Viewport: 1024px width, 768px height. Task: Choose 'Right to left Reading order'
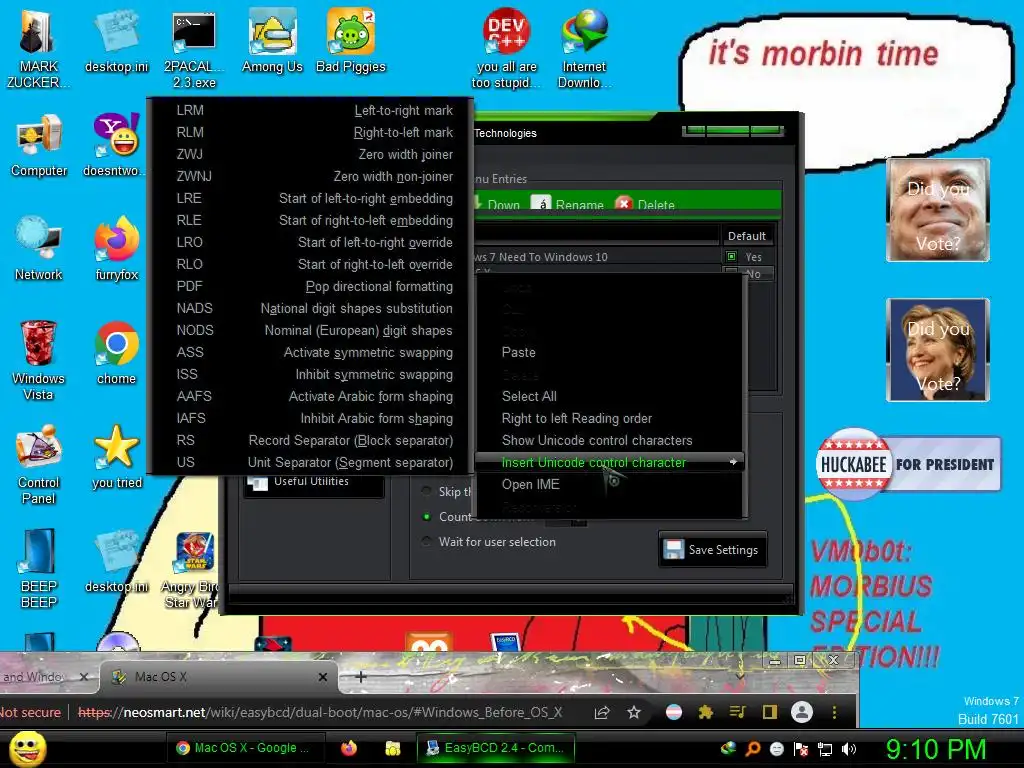click(611, 418)
